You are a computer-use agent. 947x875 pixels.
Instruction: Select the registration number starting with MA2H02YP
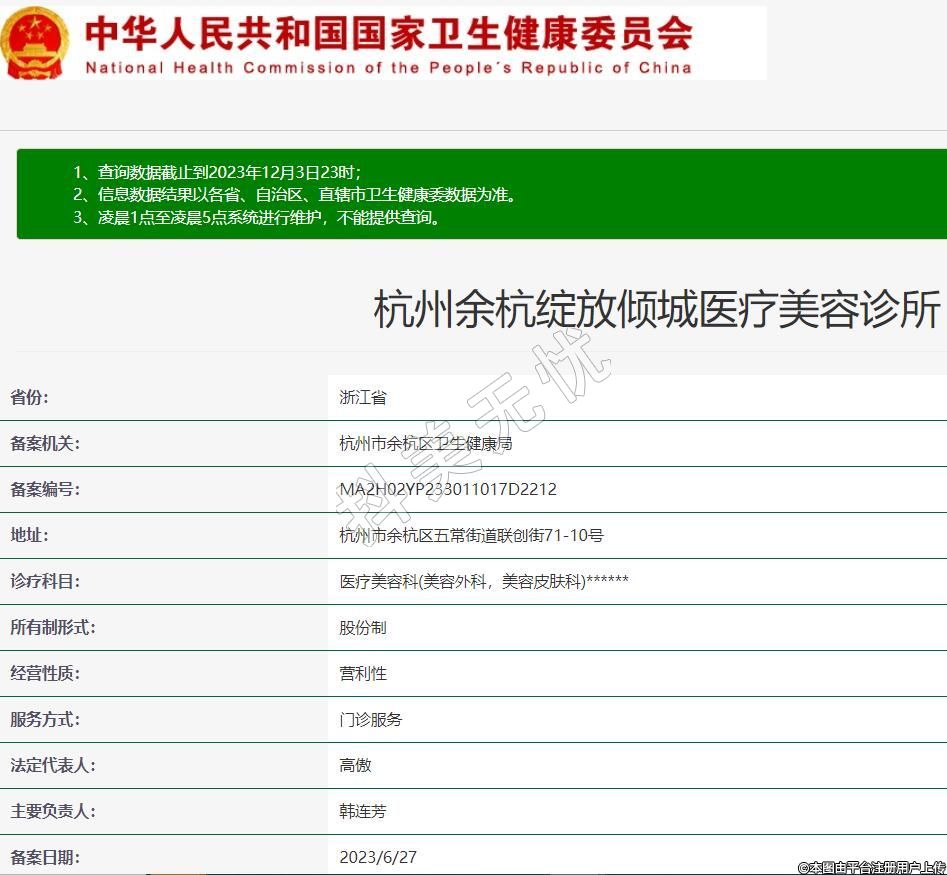447,489
